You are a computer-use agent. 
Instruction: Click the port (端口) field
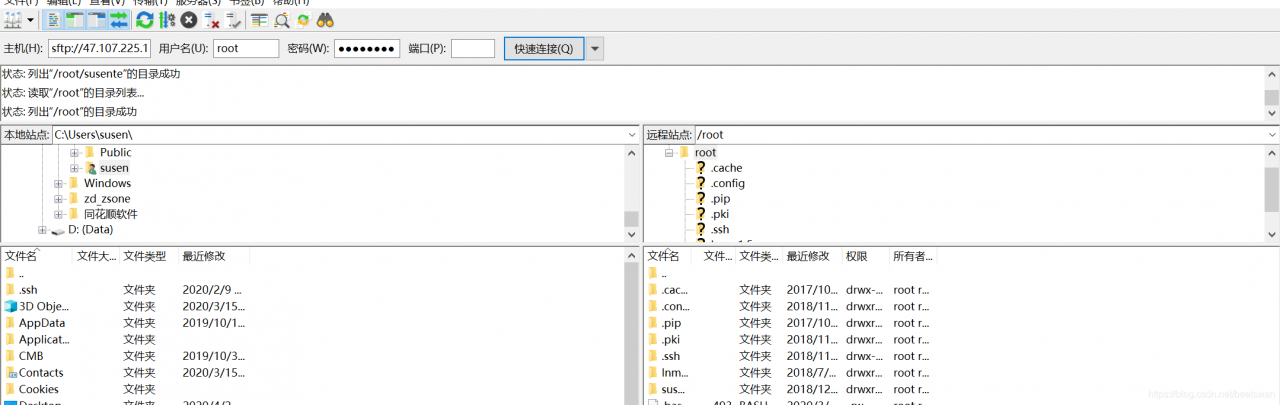pyautogui.click(x=473, y=48)
